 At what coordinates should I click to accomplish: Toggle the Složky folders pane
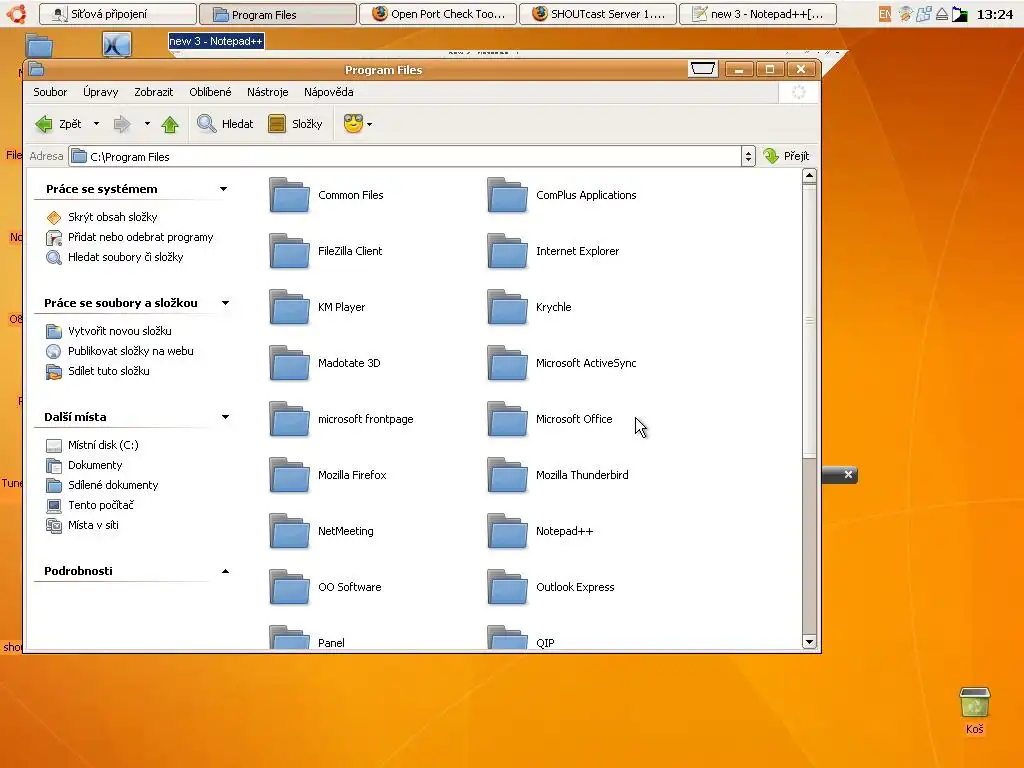(x=295, y=123)
